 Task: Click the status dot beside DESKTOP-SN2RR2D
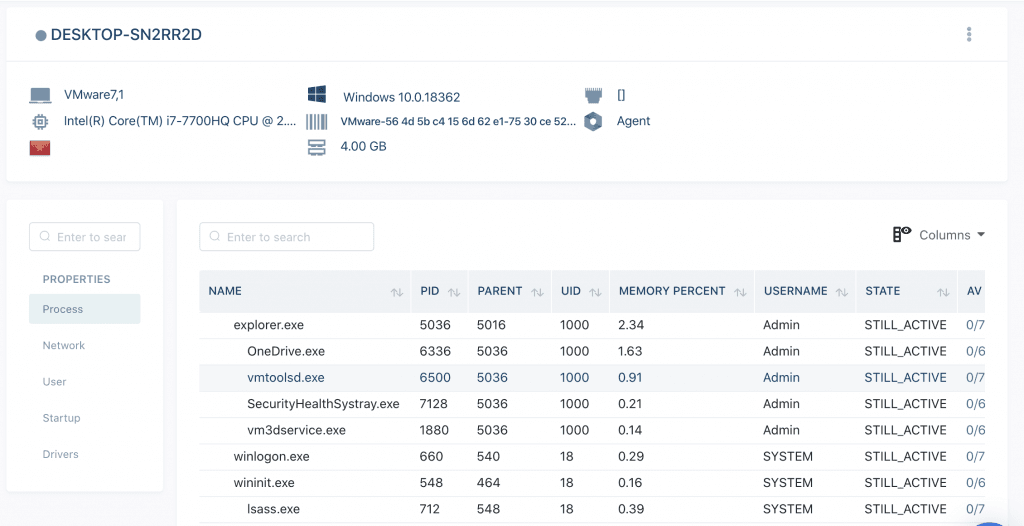click(40, 36)
